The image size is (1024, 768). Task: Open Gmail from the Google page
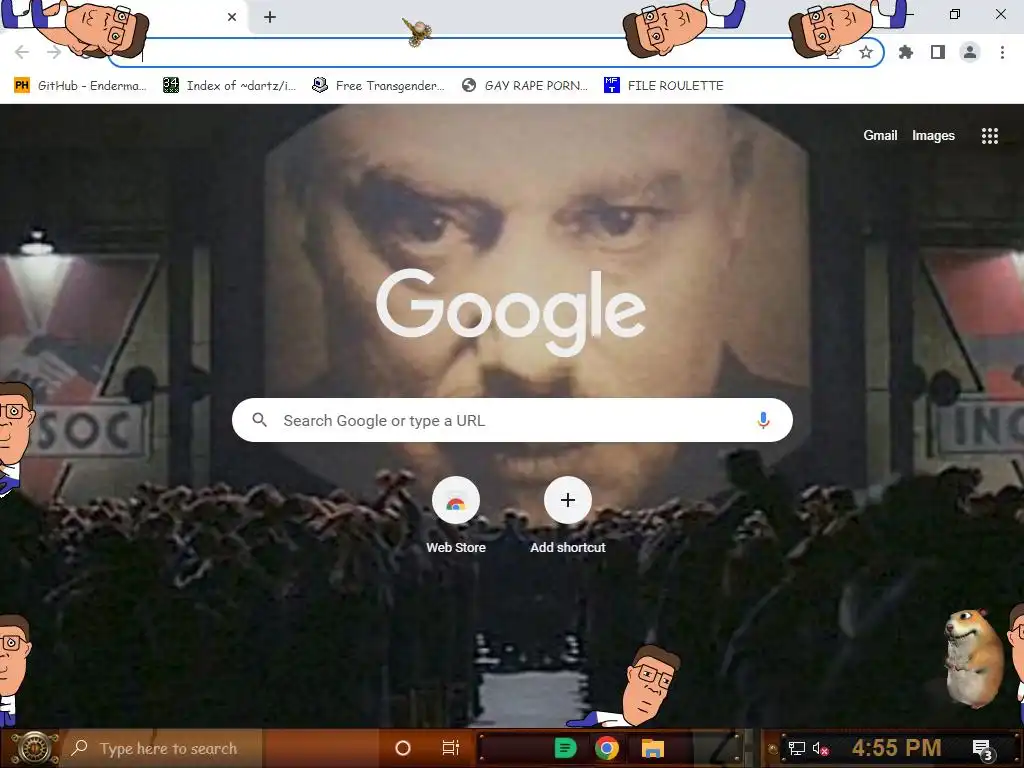[x=880, y=135]
